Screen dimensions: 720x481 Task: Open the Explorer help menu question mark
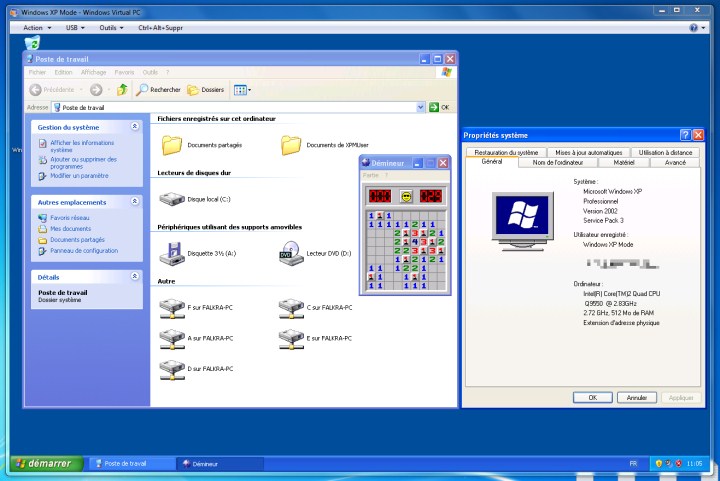click(168, 73)
